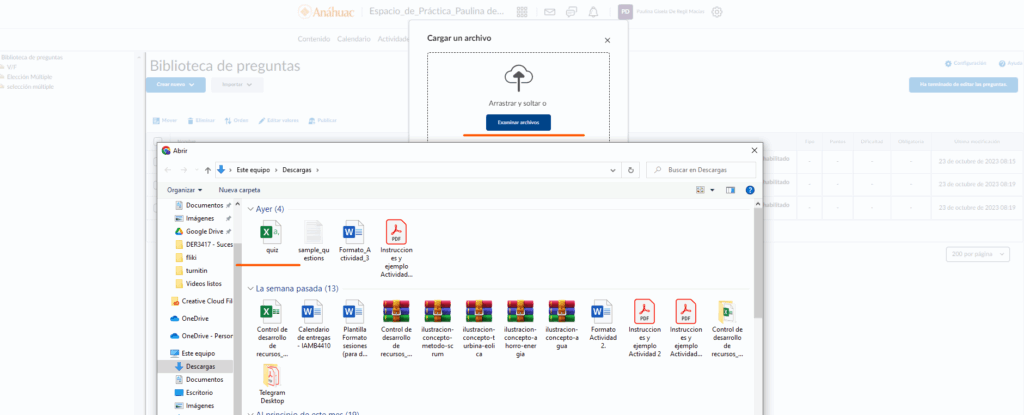Viewport: 1024px width, 415px height.
Task: Go up one folder level with up arrow
Action: tap(207, 169)
